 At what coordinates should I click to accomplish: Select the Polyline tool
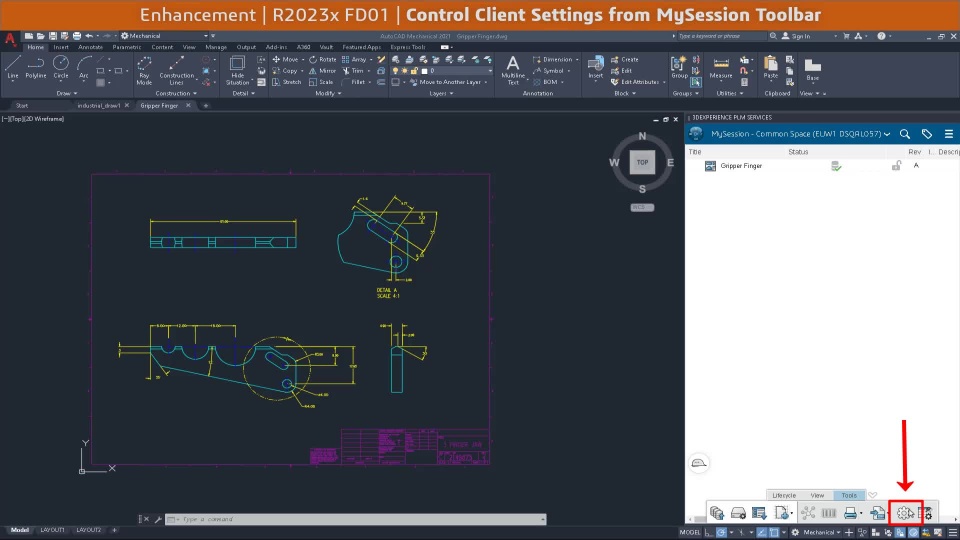click(x=36, y=67)
